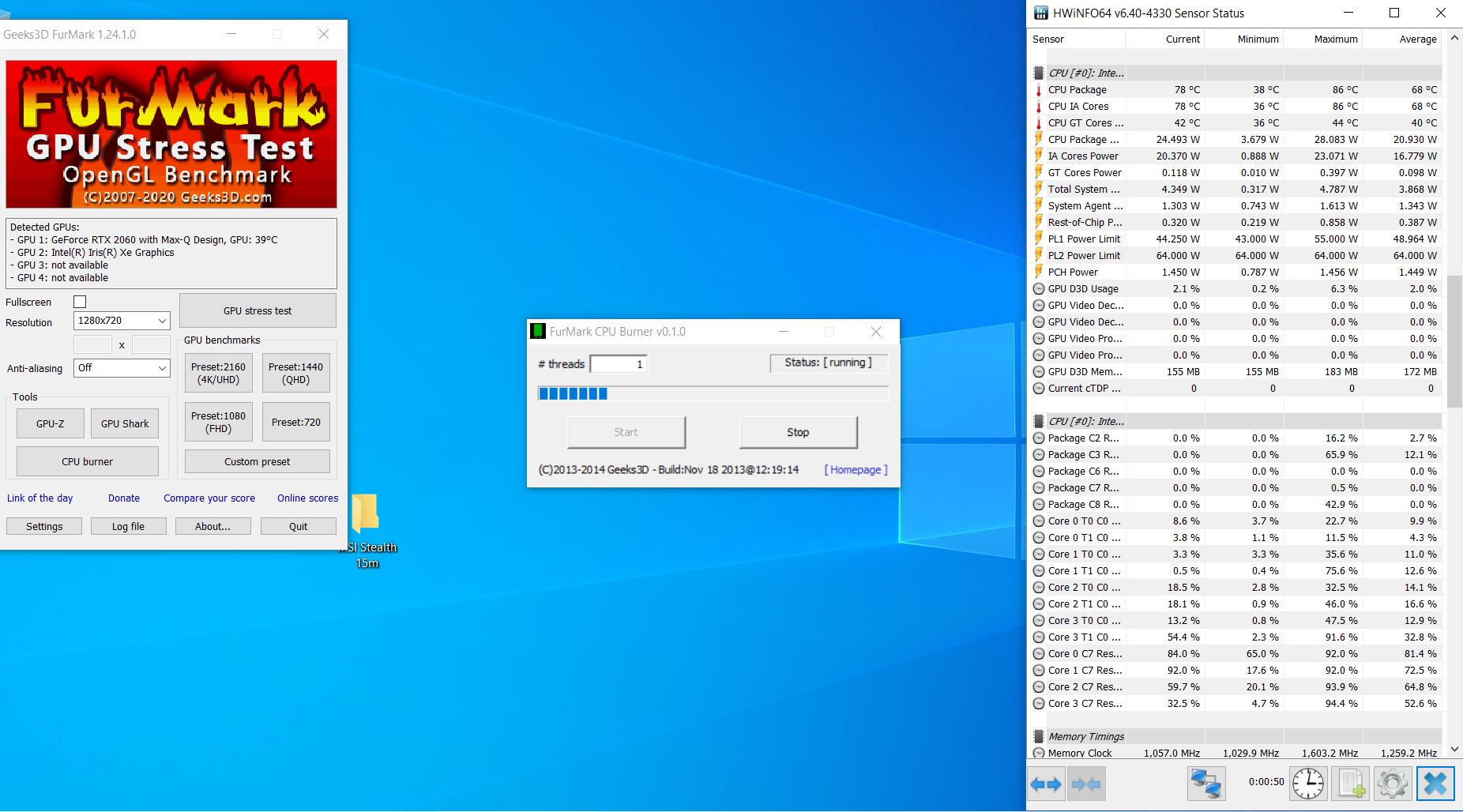This screenshot has height=812, width=1463.
Task: Open HWiNFO sensor settings gear icon
Action: 1392,784
